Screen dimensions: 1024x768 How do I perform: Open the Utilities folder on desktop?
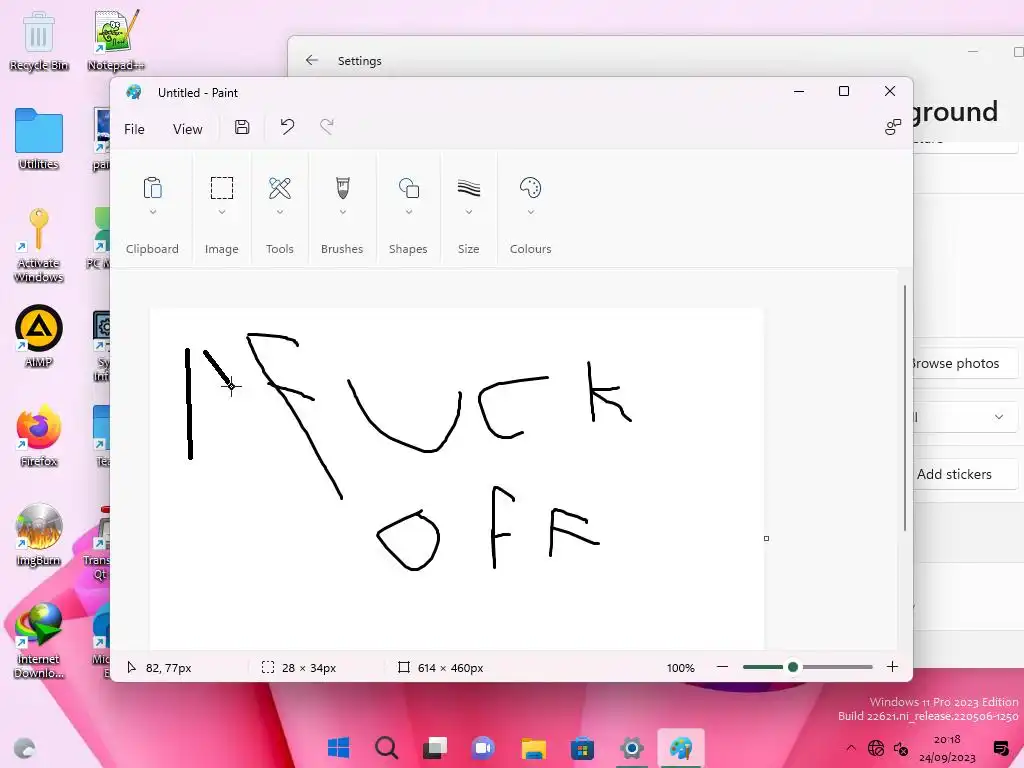(x=39, y=139)
